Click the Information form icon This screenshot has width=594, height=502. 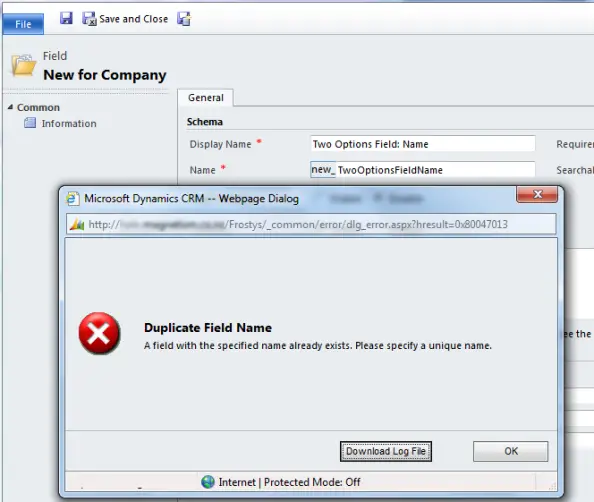[30, 123]
